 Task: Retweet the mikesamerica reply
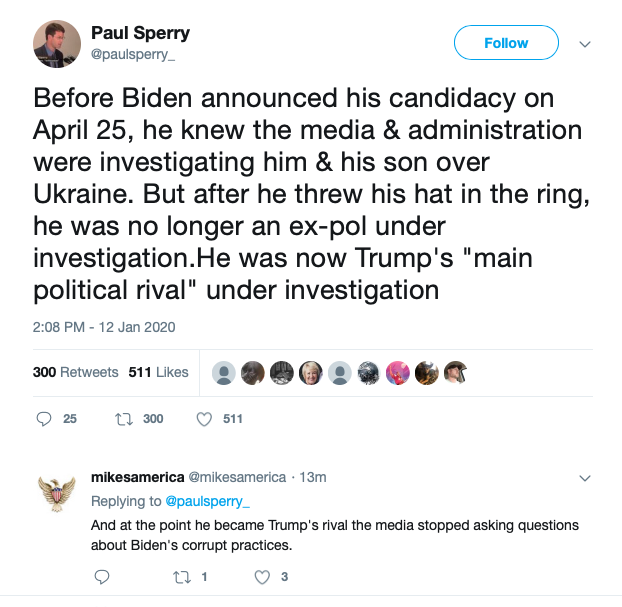[x=181, y=576]
